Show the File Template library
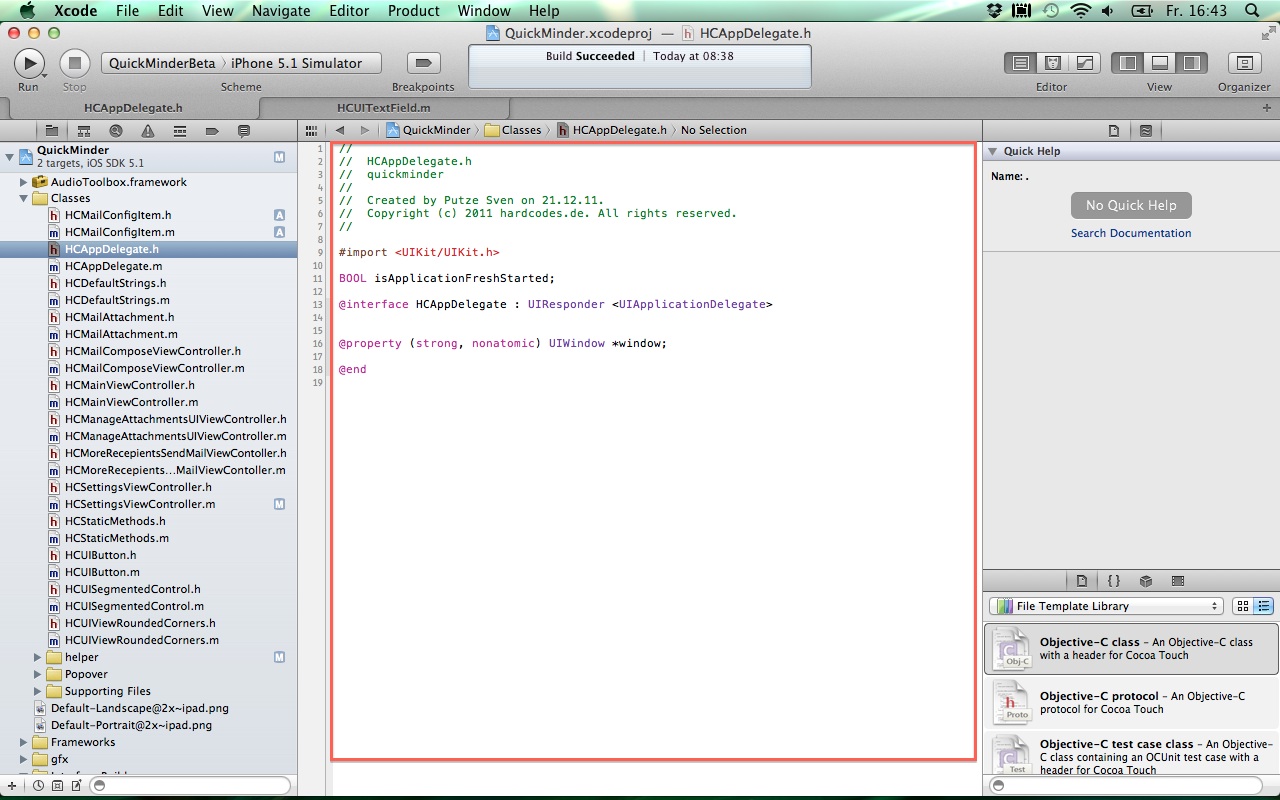1280x800 pixels. (x=1082, y=581)
